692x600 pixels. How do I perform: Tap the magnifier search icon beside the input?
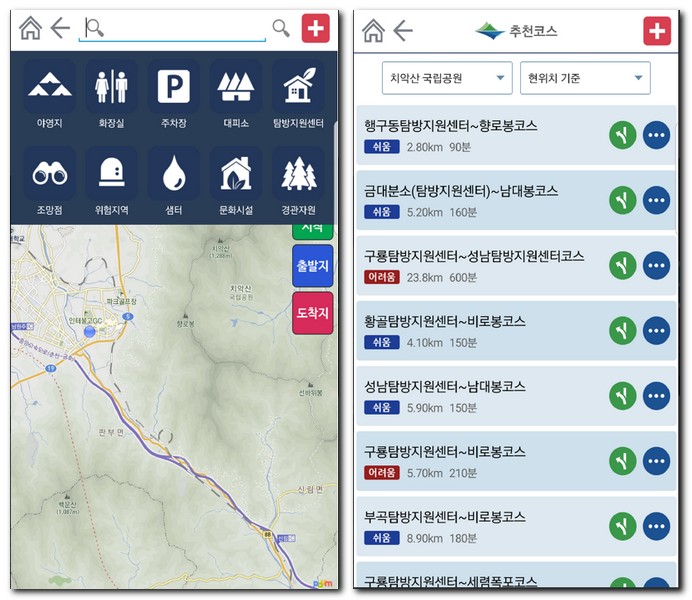pos(281,29)
